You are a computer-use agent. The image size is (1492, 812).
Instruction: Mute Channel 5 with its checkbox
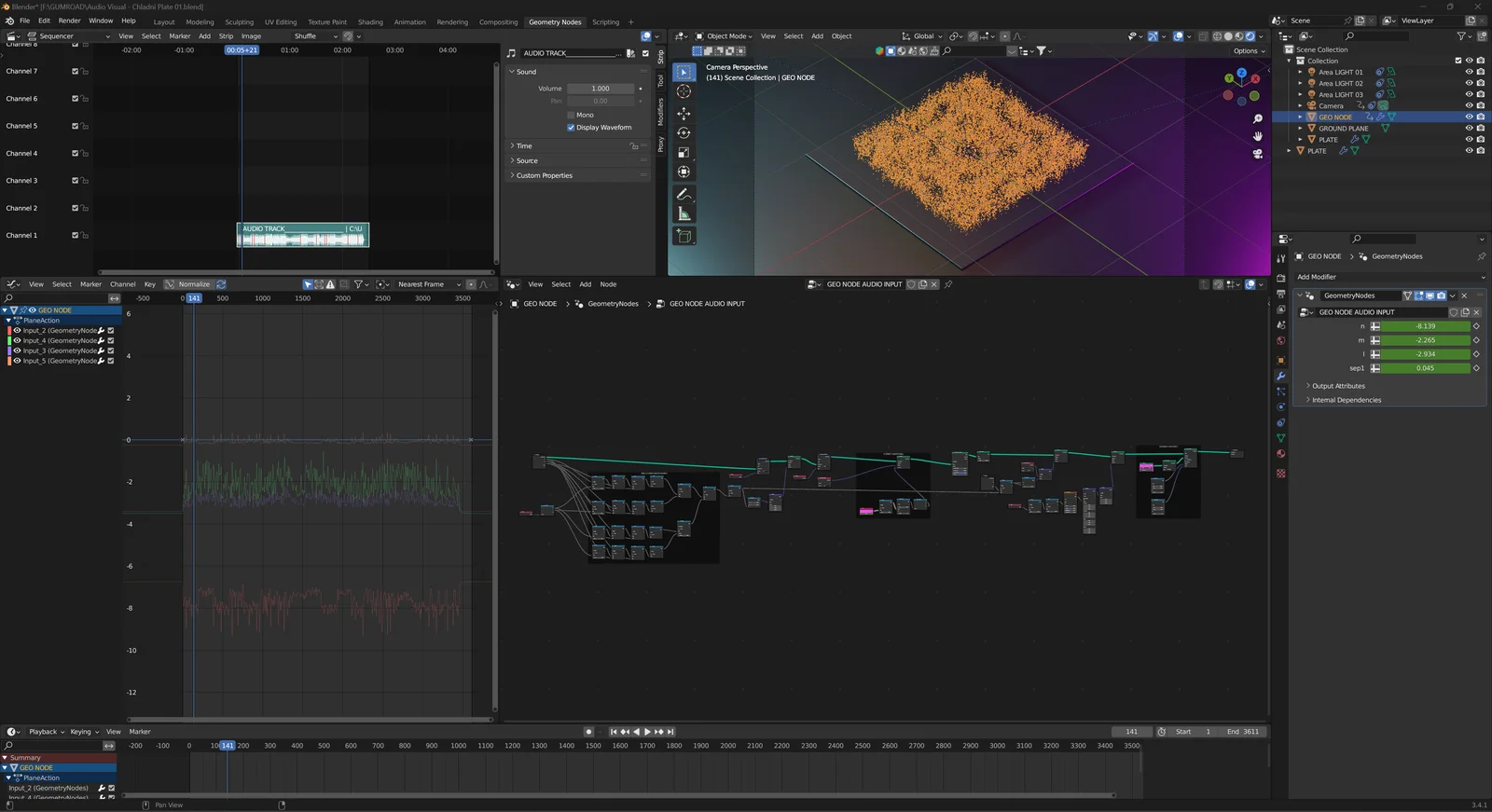[76, 126]
